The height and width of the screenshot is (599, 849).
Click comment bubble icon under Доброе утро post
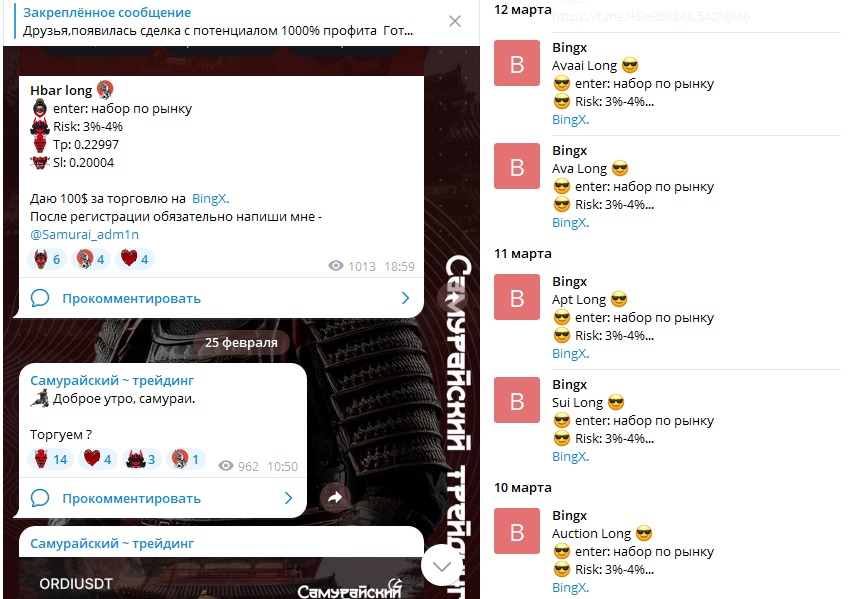click(40, 498)
